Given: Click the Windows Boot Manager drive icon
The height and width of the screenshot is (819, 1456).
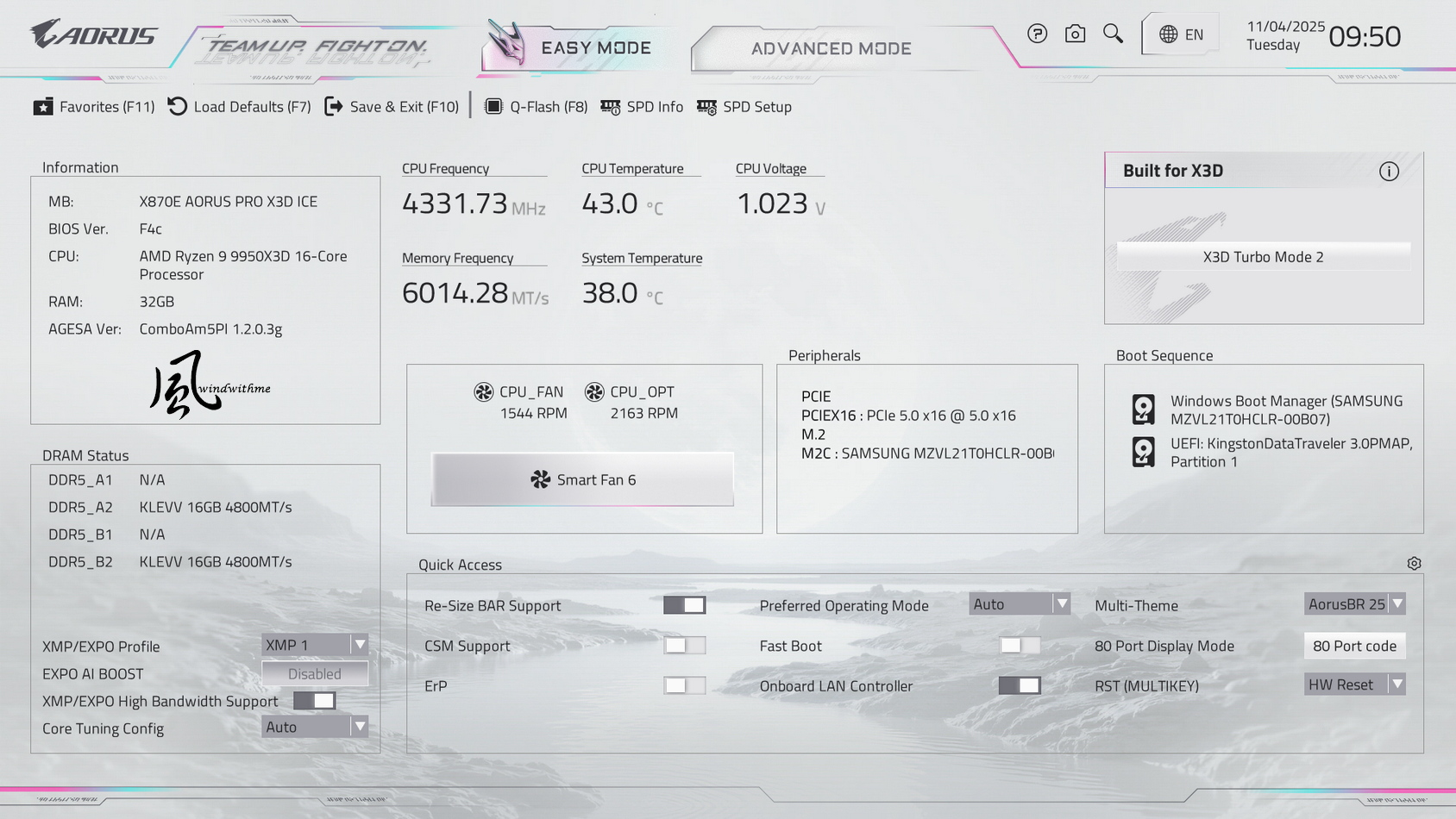Looking at the screenshot, I should click(x=1144, y=409).
